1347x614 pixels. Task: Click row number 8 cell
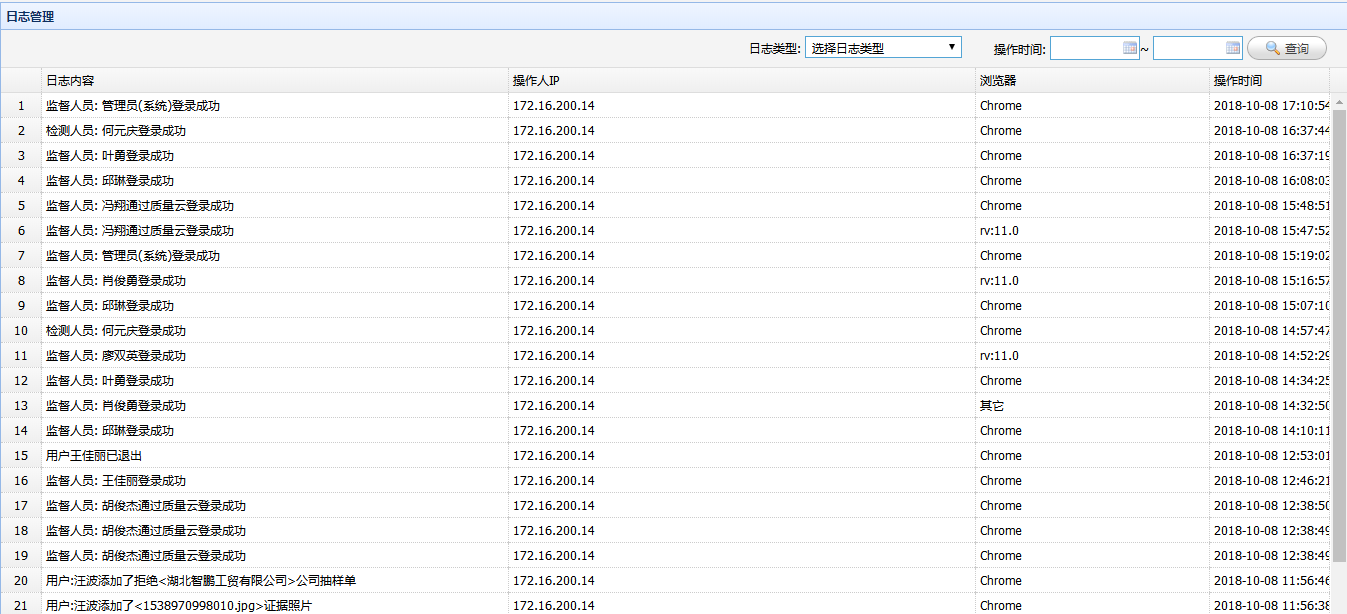[21, 281]
